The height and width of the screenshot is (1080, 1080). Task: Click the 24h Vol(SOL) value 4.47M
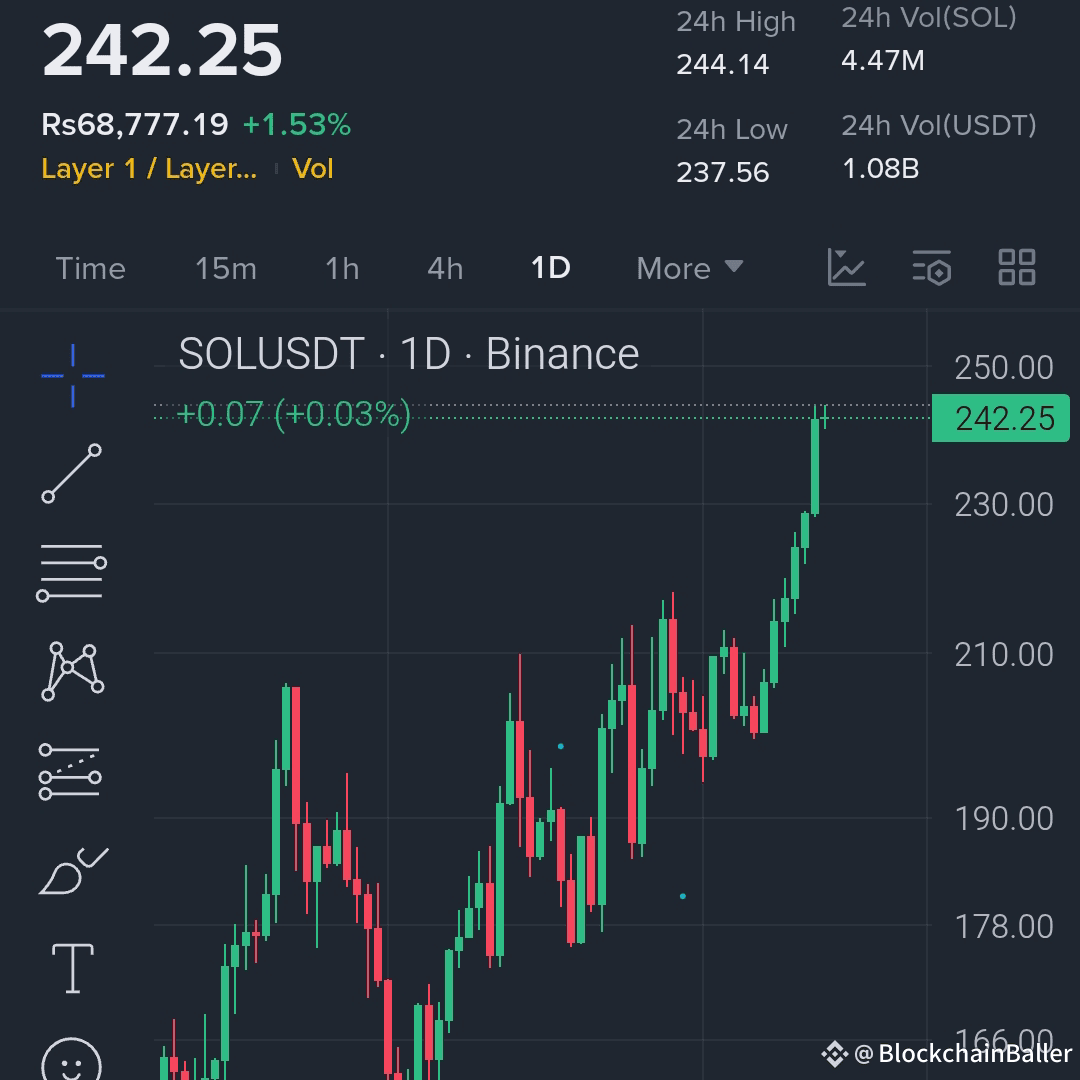tap(883, 61)
